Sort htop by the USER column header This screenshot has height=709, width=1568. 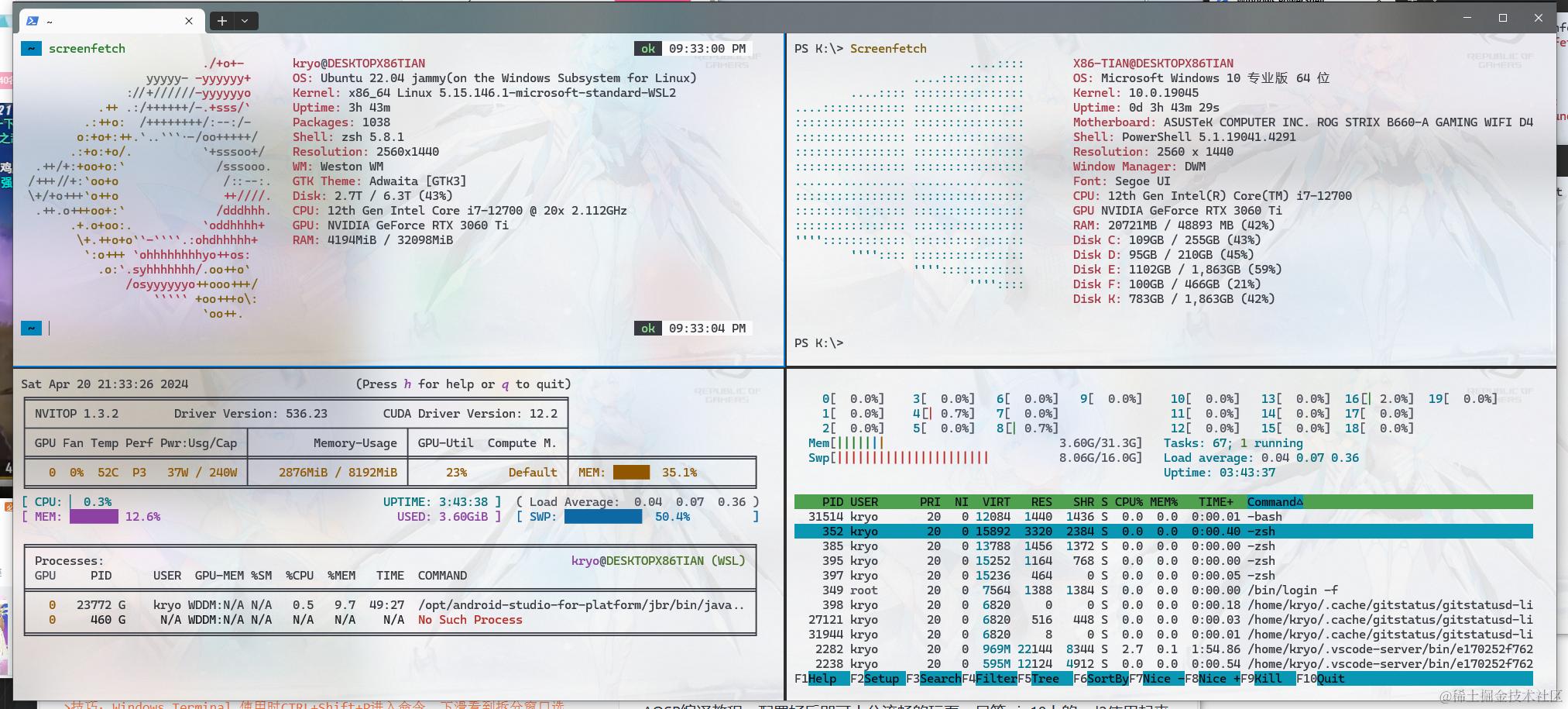pos(864,502)
